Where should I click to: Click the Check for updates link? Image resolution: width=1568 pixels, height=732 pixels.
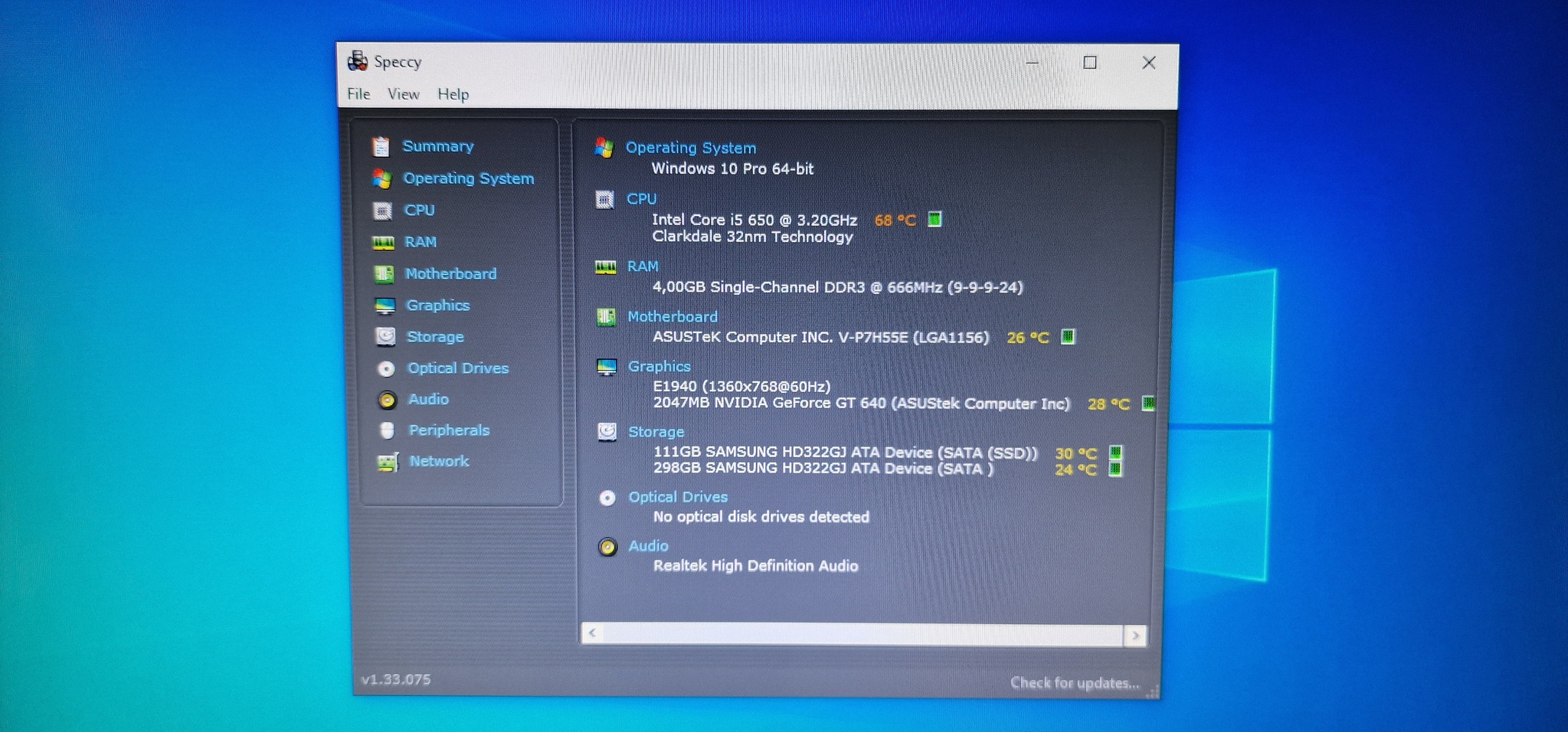(1075, 683)
